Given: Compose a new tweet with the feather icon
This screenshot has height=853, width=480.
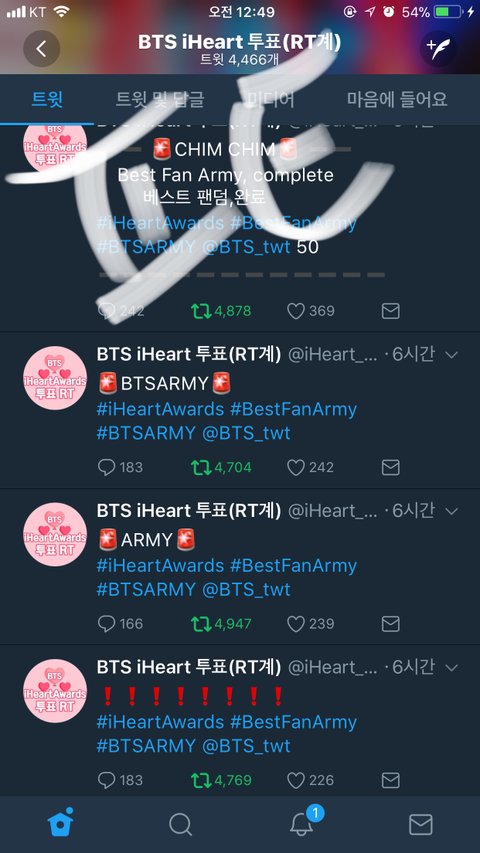Looking at the screenshot, I should 438,49.
